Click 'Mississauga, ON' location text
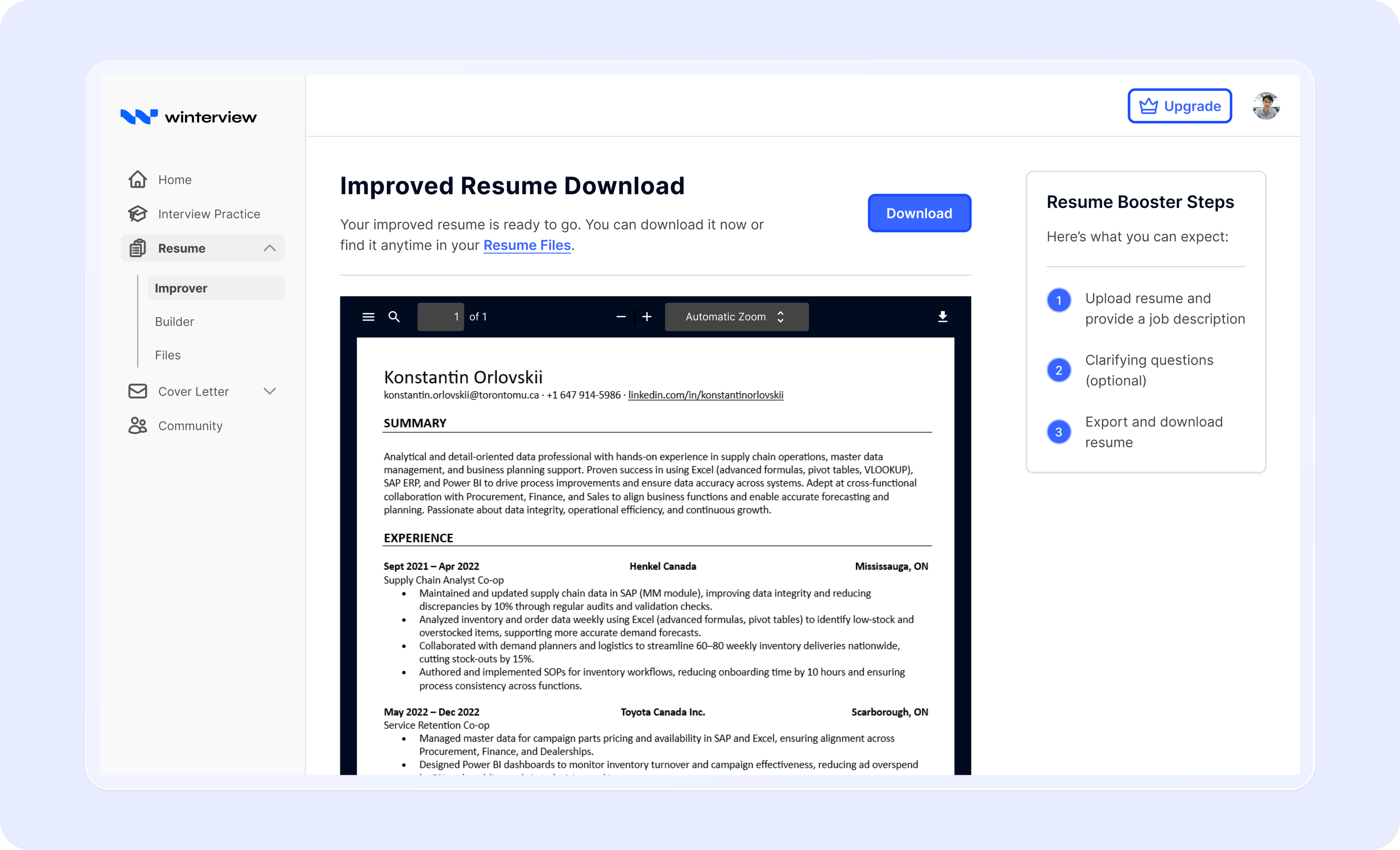1400x850 pixels. coord(891,566)
